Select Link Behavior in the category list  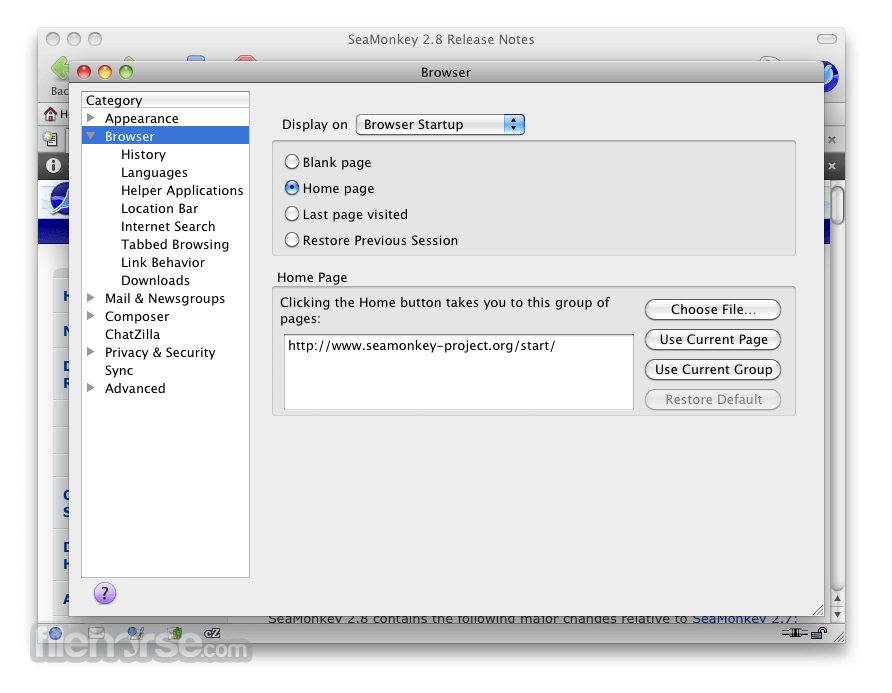click(163, 262)
